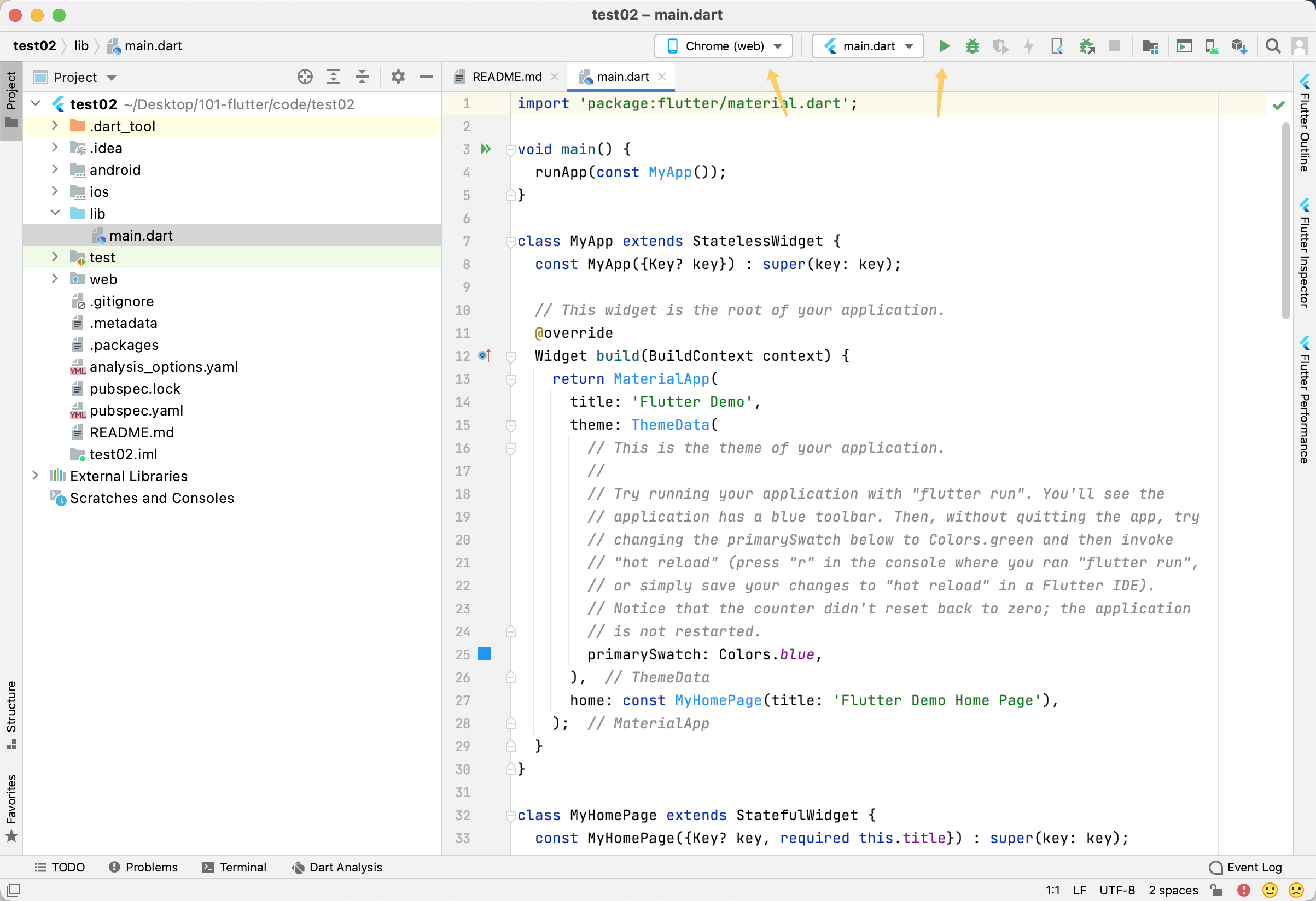Screen dimensions: 1316x901
Task: Open Project panel settings gear
Action: 398,77
